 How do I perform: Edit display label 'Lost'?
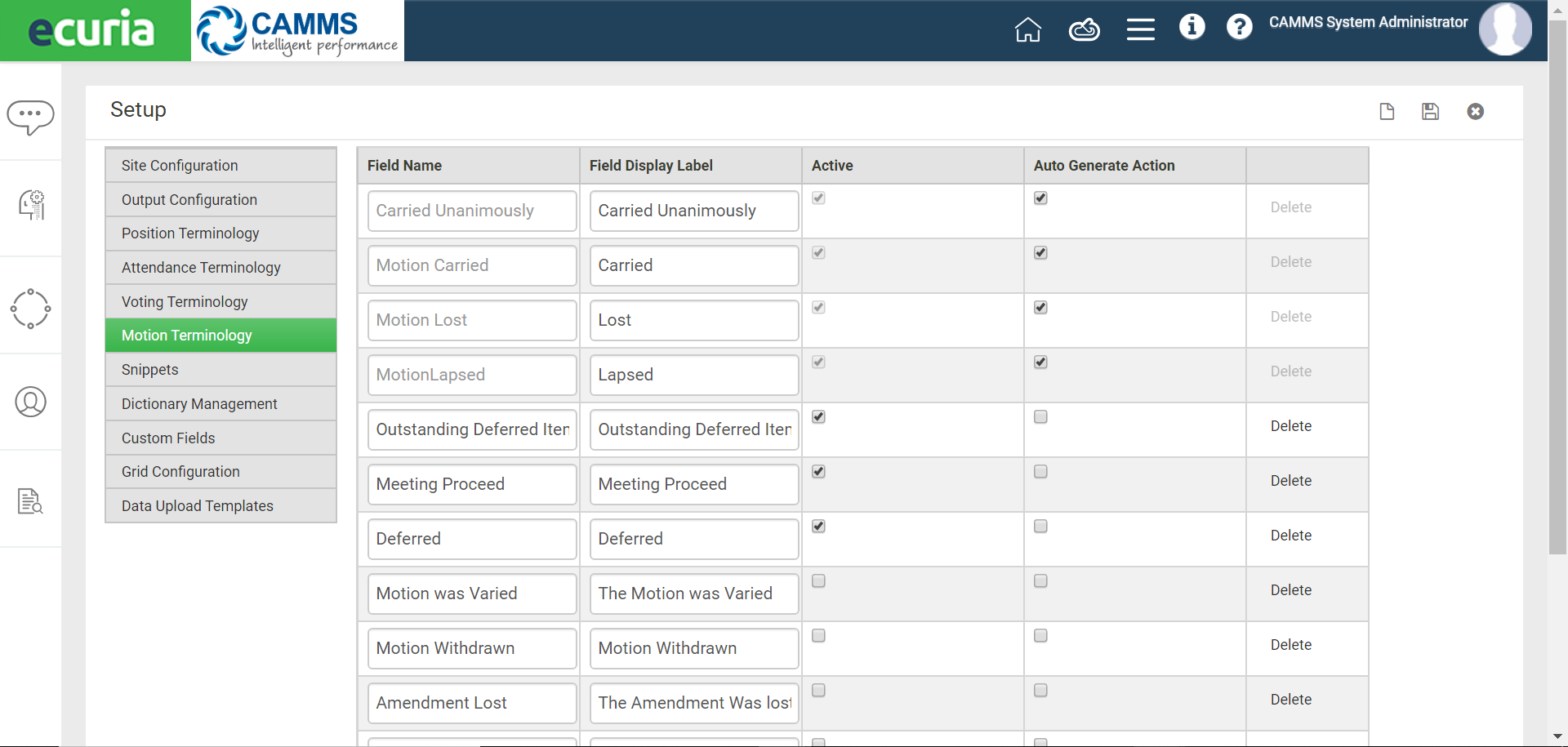coord(694,320)
